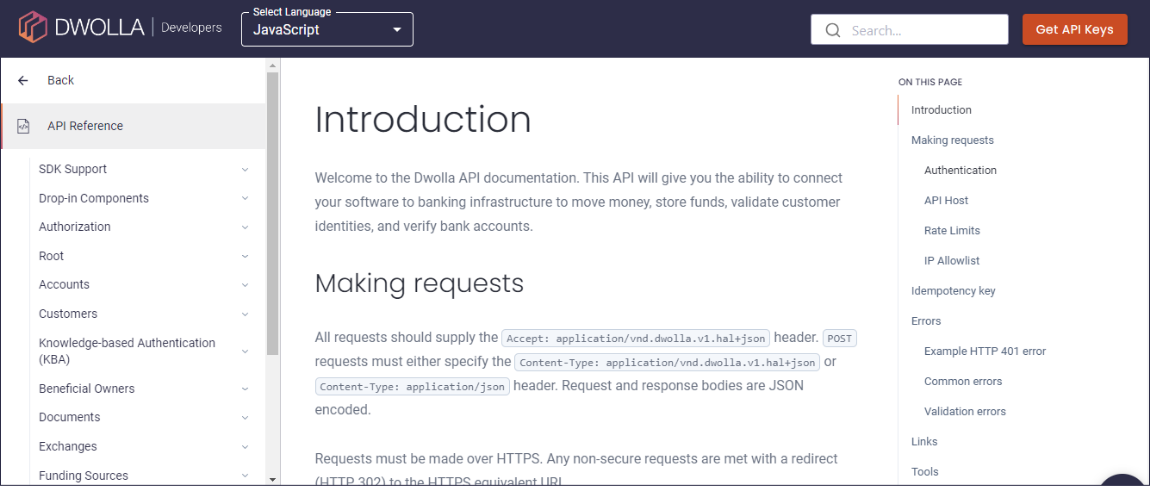Click the Get API Keys button
The image size is (1150, 486).
click(x=1074, y=29)
